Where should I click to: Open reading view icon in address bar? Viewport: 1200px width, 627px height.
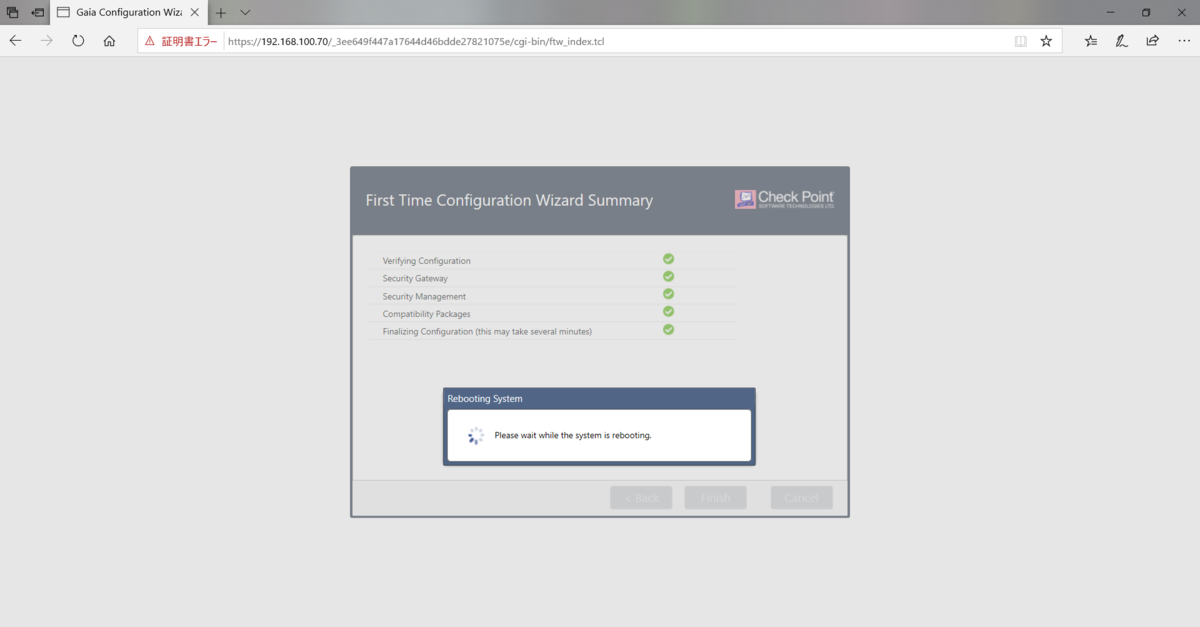(1020, 42)
